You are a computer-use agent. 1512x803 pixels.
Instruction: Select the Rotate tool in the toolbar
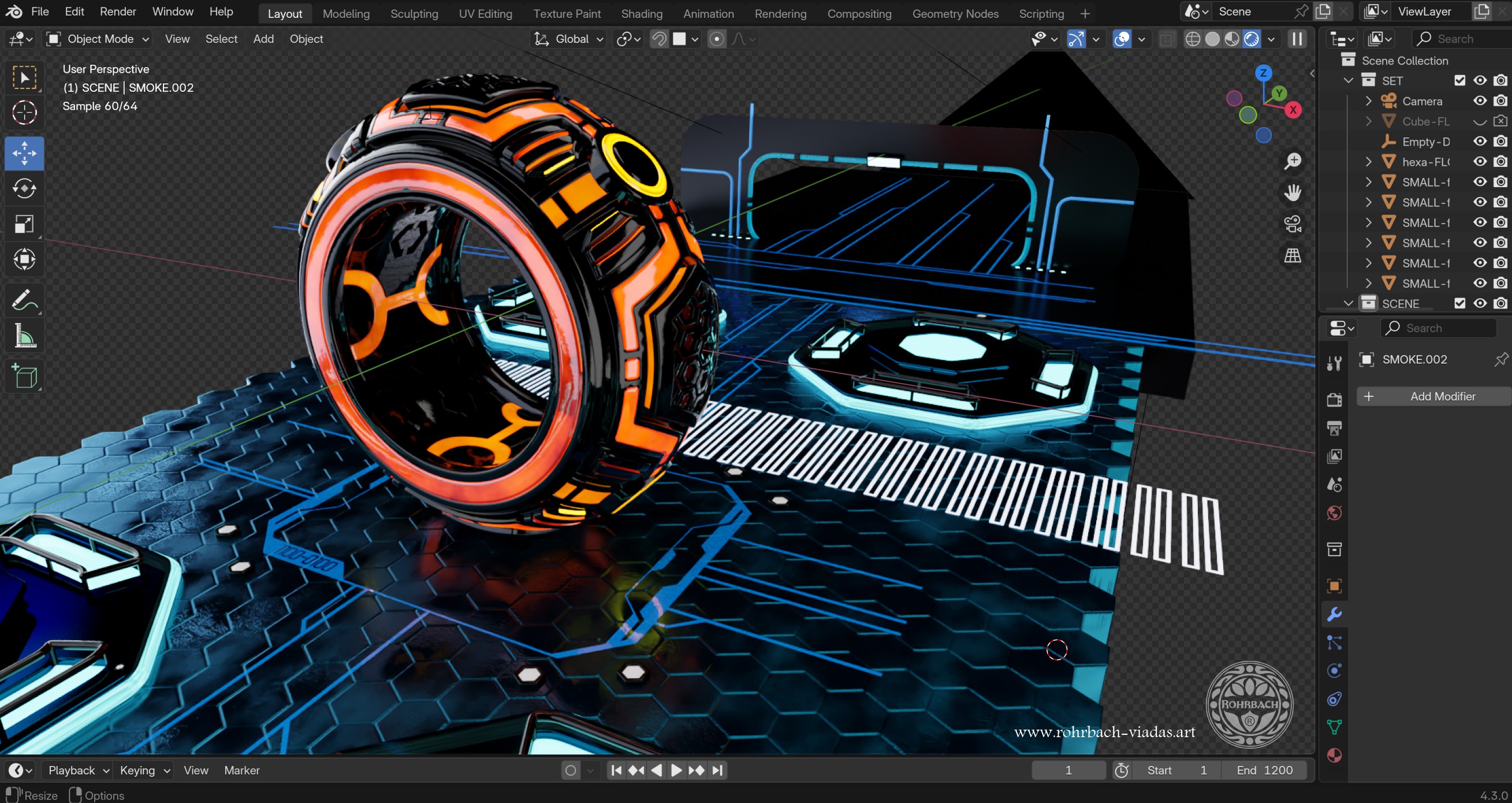(x=24, y=189)
